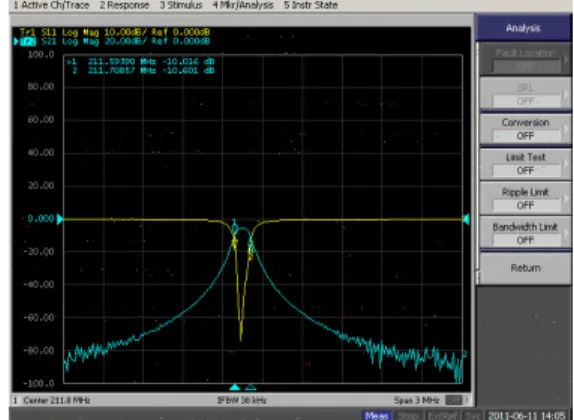Click the SRL softkey
Viewport: 574px width, 420px height.
tap(525, 94)
